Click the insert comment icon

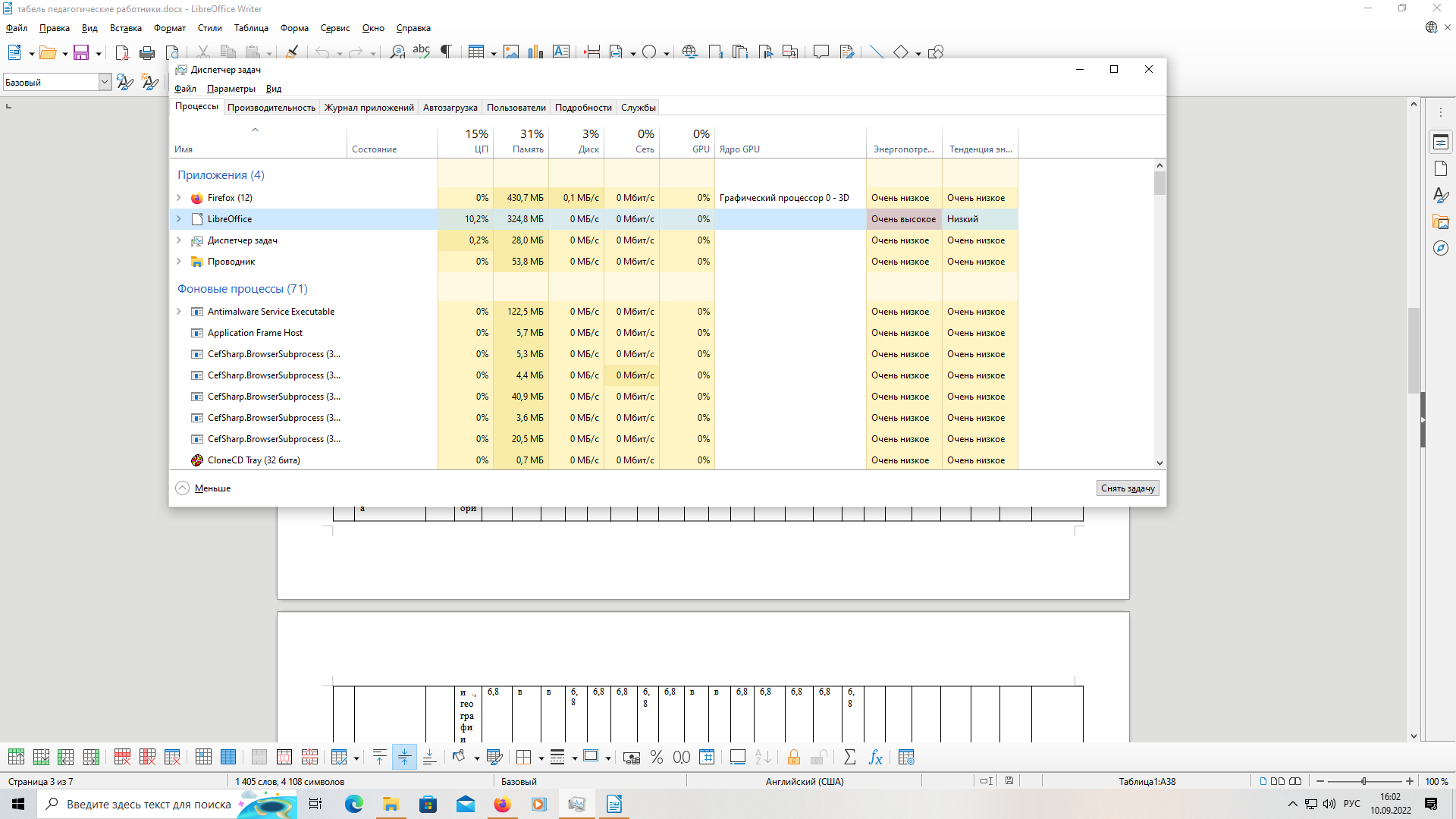click(821, 52)
